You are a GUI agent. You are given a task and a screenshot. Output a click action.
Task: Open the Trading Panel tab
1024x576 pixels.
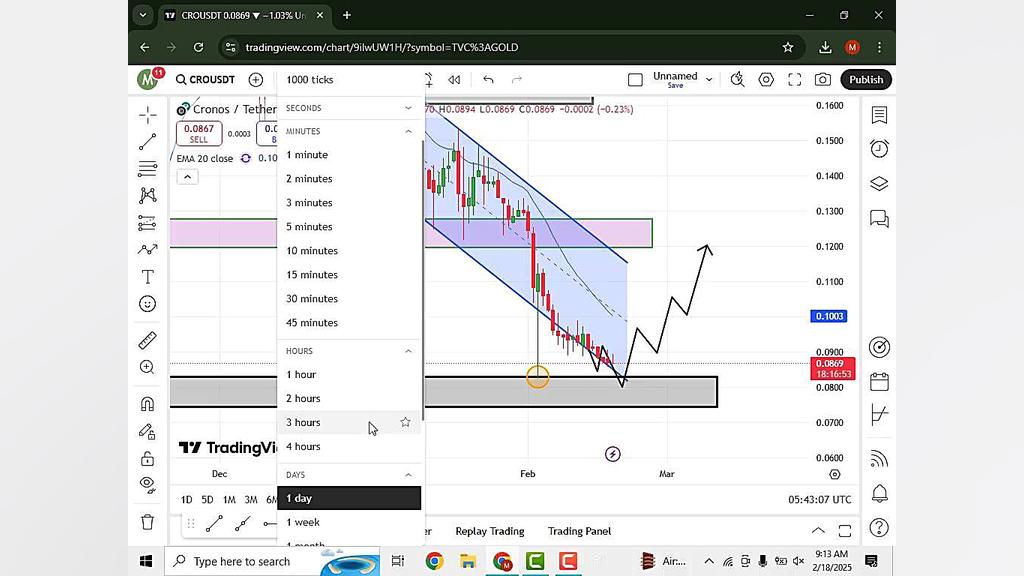pos(579,531)
